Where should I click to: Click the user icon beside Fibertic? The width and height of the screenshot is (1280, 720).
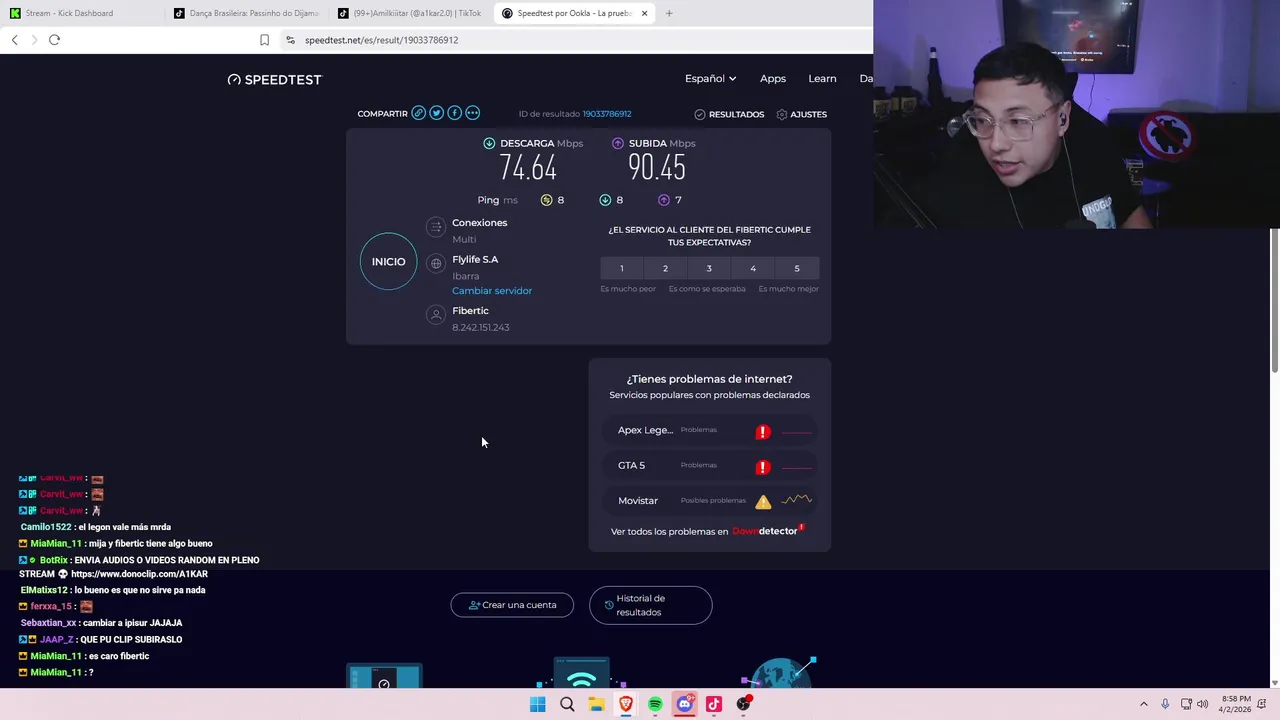pyautogui.click(x=435, y=315)
